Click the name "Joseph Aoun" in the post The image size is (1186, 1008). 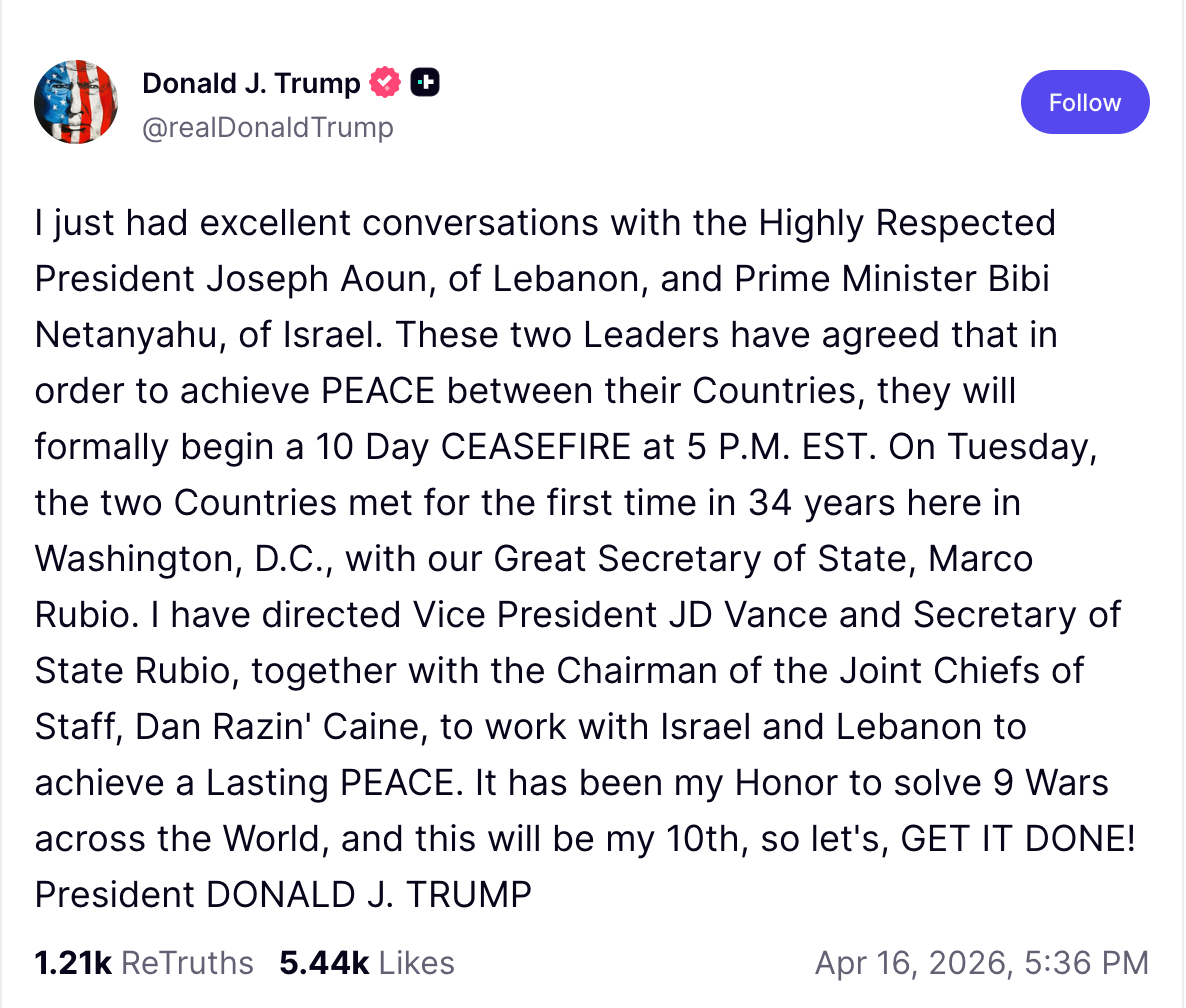319,278
